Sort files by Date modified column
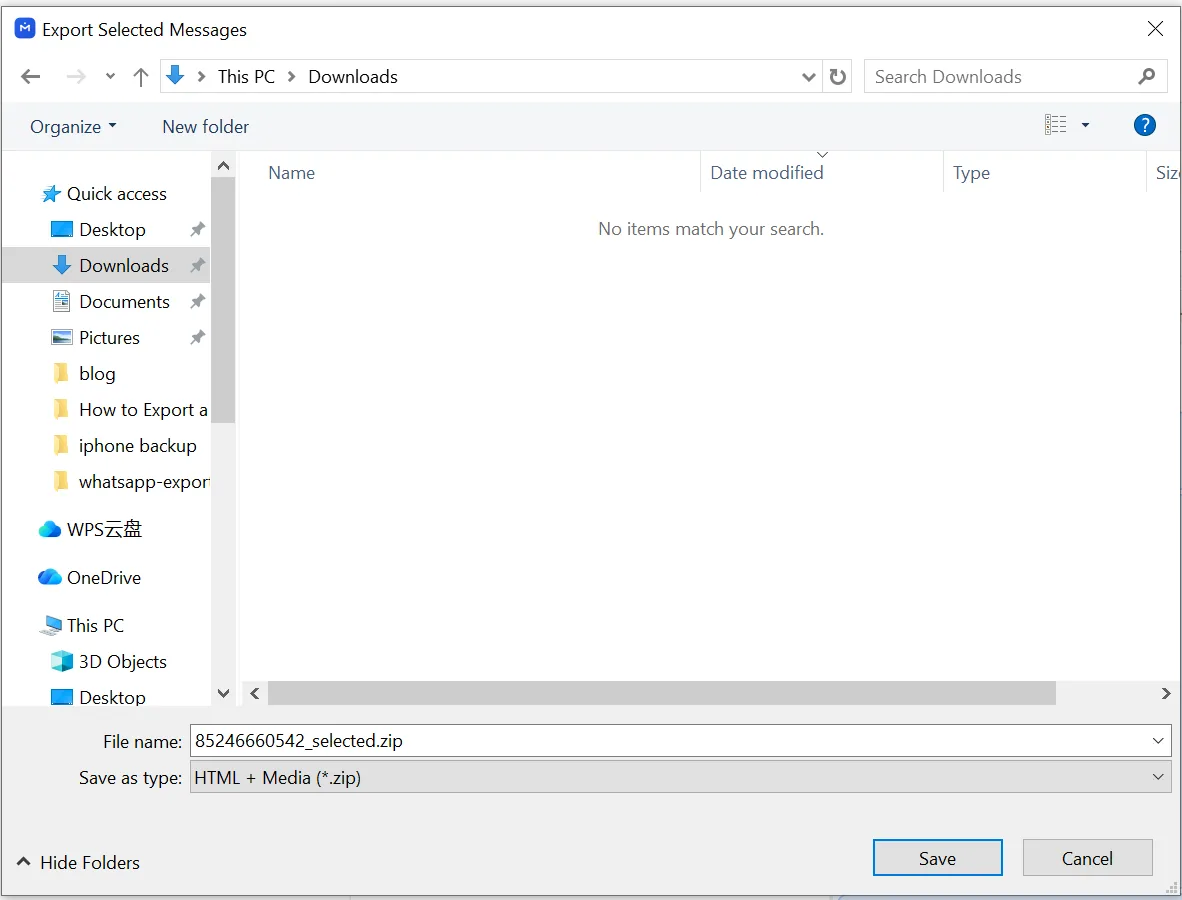This screenshot has width=1182, height=900. pyautogui.click(x=767, y=173)
